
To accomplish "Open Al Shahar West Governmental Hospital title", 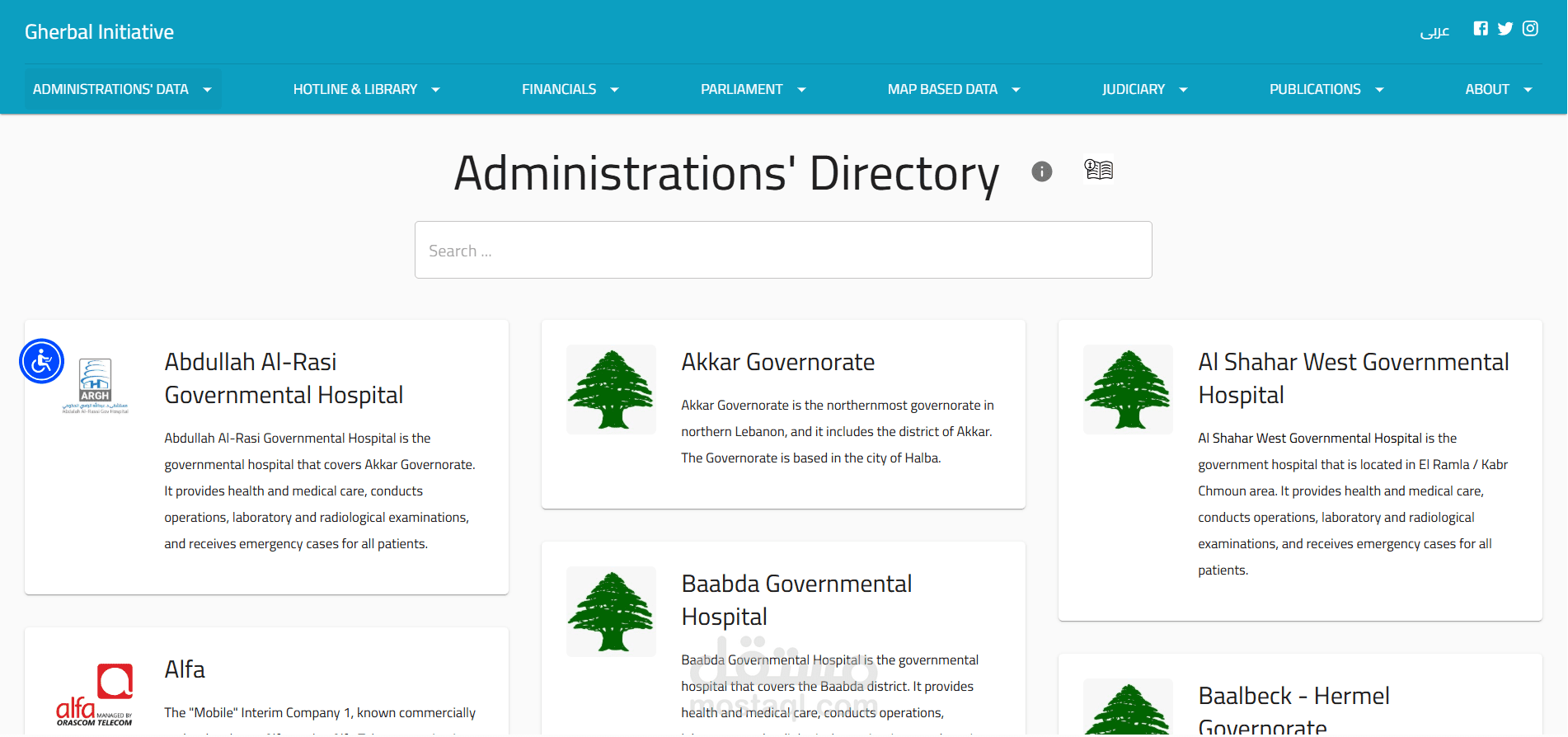I will click(1353, 378).
